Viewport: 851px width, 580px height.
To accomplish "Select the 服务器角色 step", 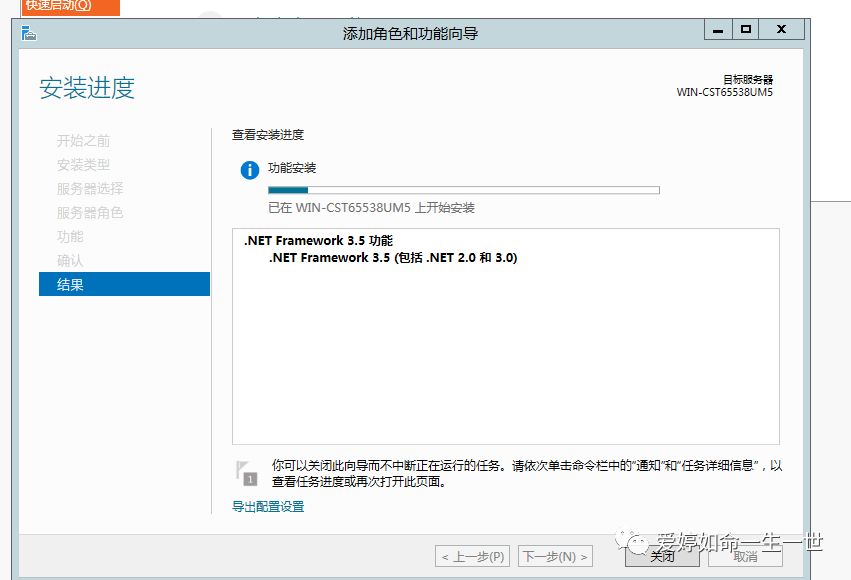I will 90,212.
